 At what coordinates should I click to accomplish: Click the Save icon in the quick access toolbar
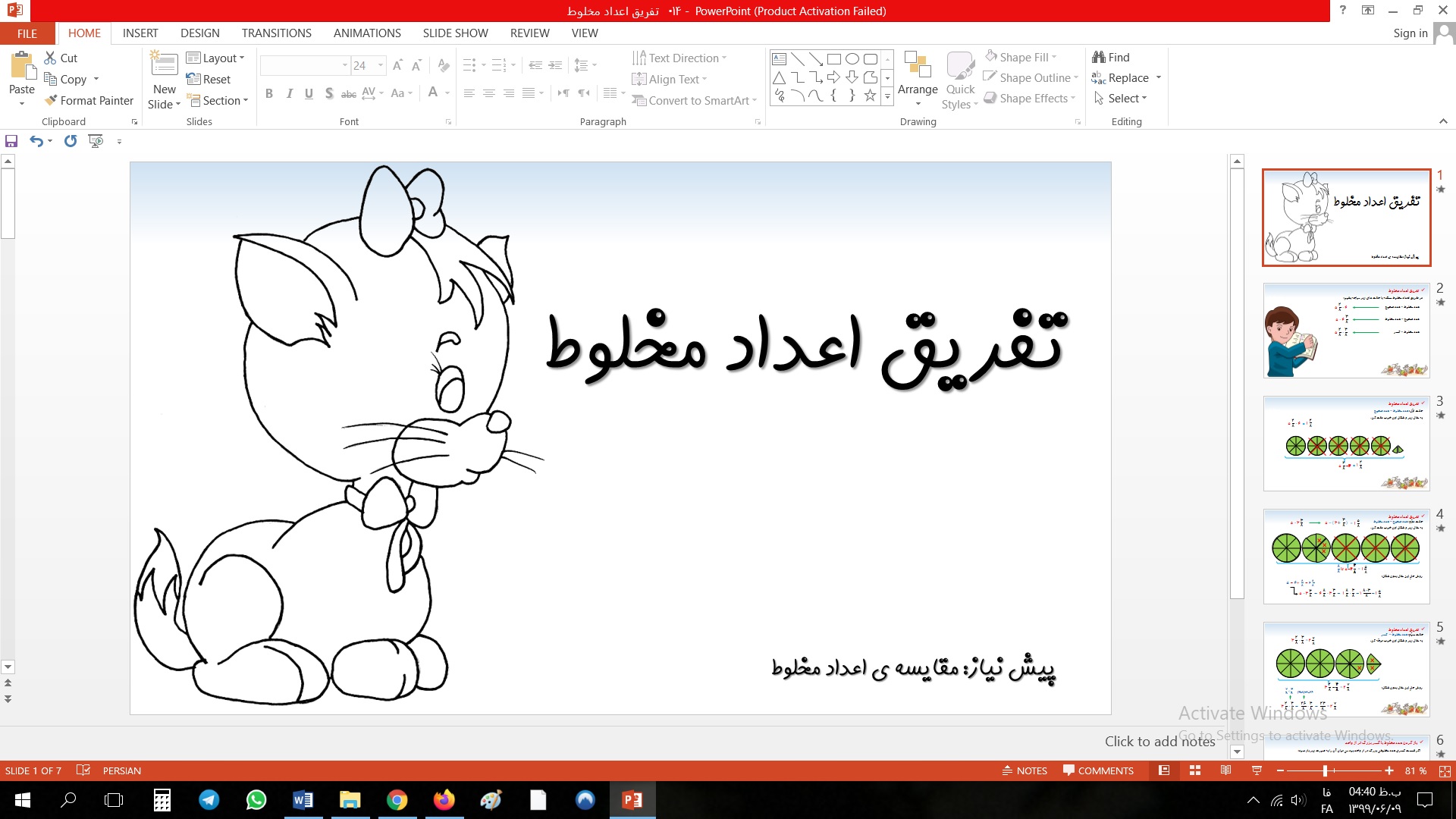coord(11,141)
